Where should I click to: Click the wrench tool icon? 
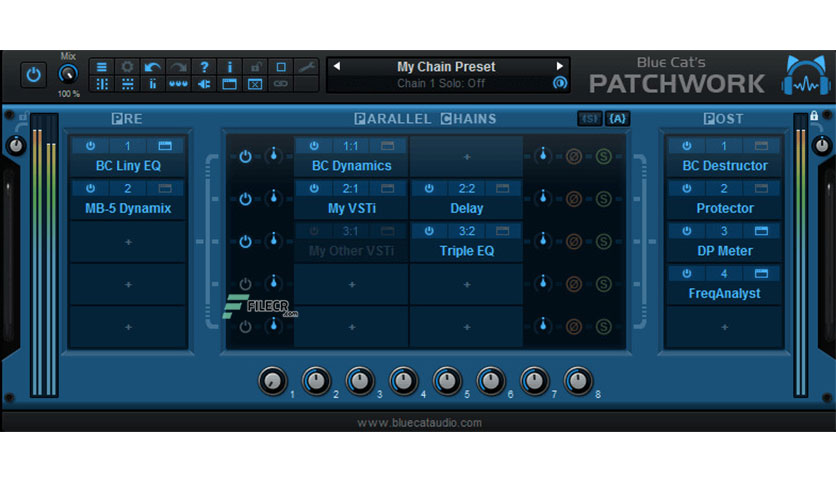307,67
